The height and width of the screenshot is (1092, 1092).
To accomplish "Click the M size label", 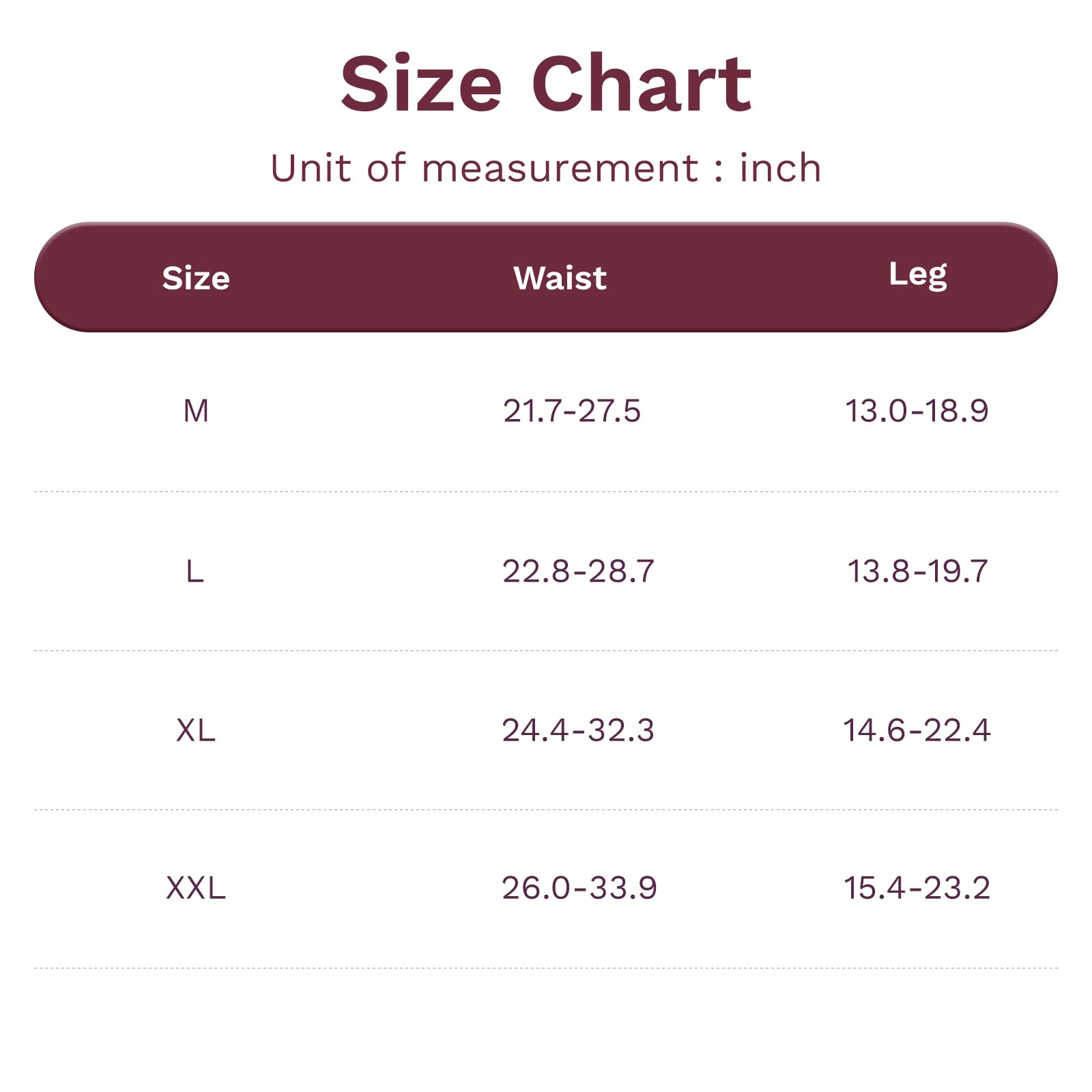I will [196, 411].
